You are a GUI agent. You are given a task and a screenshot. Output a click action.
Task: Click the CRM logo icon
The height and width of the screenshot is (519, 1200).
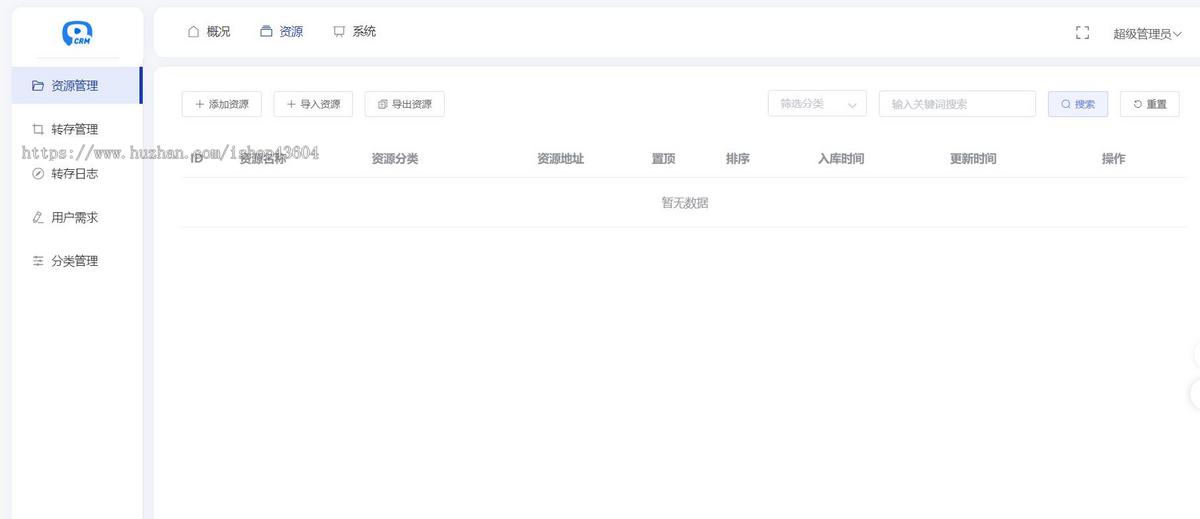pyautogui.click(x=77, y=33)
